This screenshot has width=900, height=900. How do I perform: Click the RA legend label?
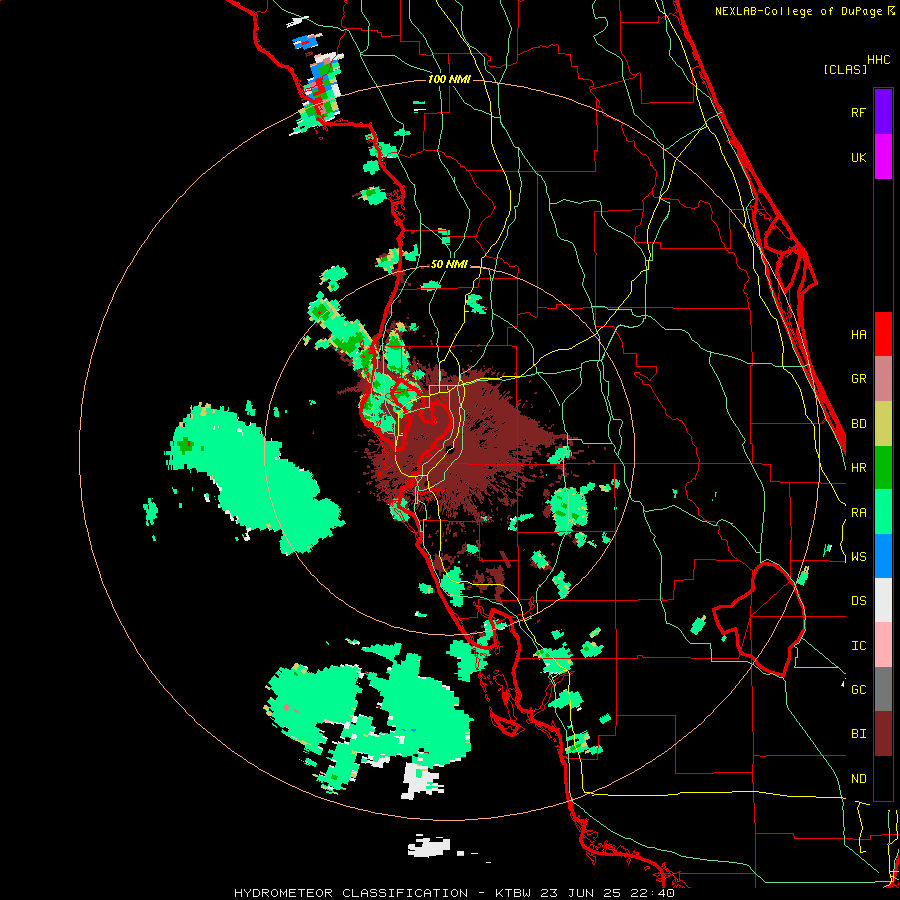(x=859, y=513)
